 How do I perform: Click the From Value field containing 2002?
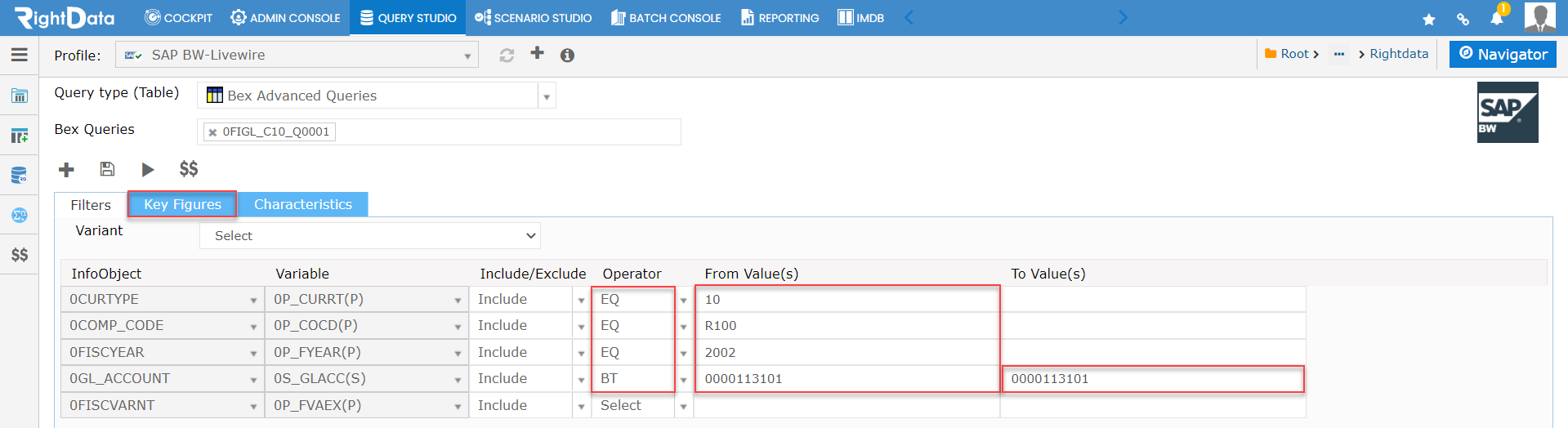847,352
